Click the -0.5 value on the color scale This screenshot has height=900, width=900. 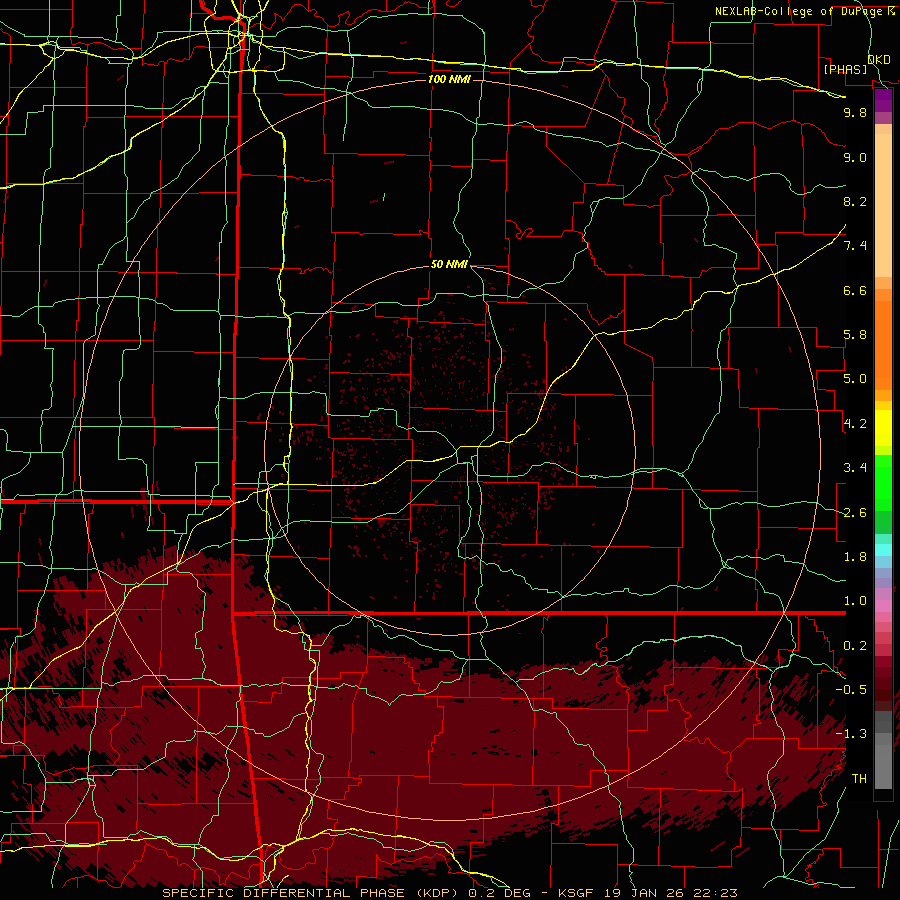(x=851, y=690)
